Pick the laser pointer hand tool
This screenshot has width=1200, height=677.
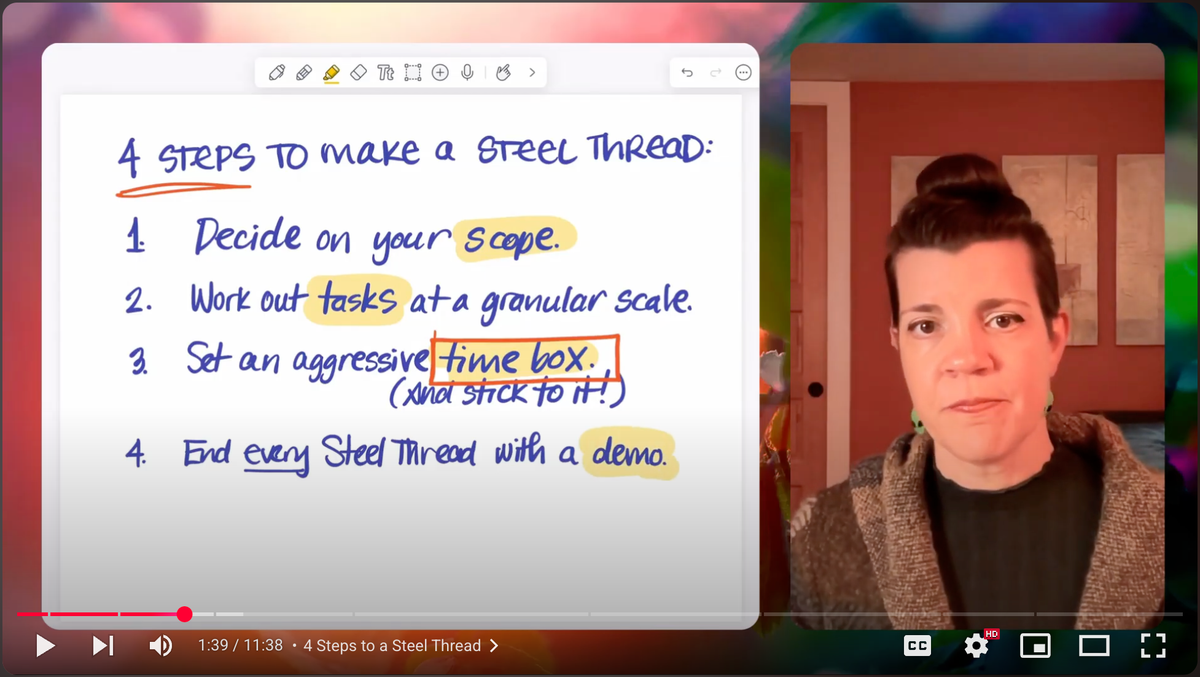pyautogui.click(x=503, y=72)
